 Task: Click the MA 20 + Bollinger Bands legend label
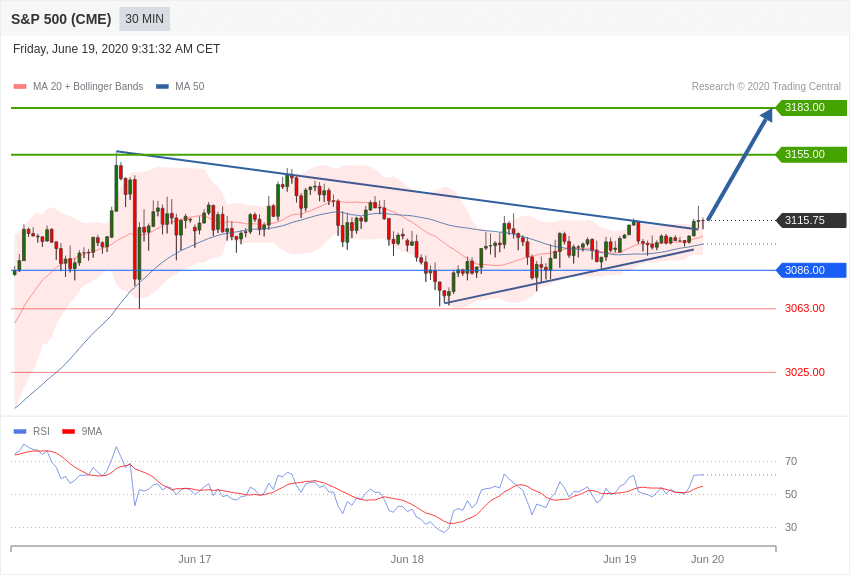[x=88, y=86]
